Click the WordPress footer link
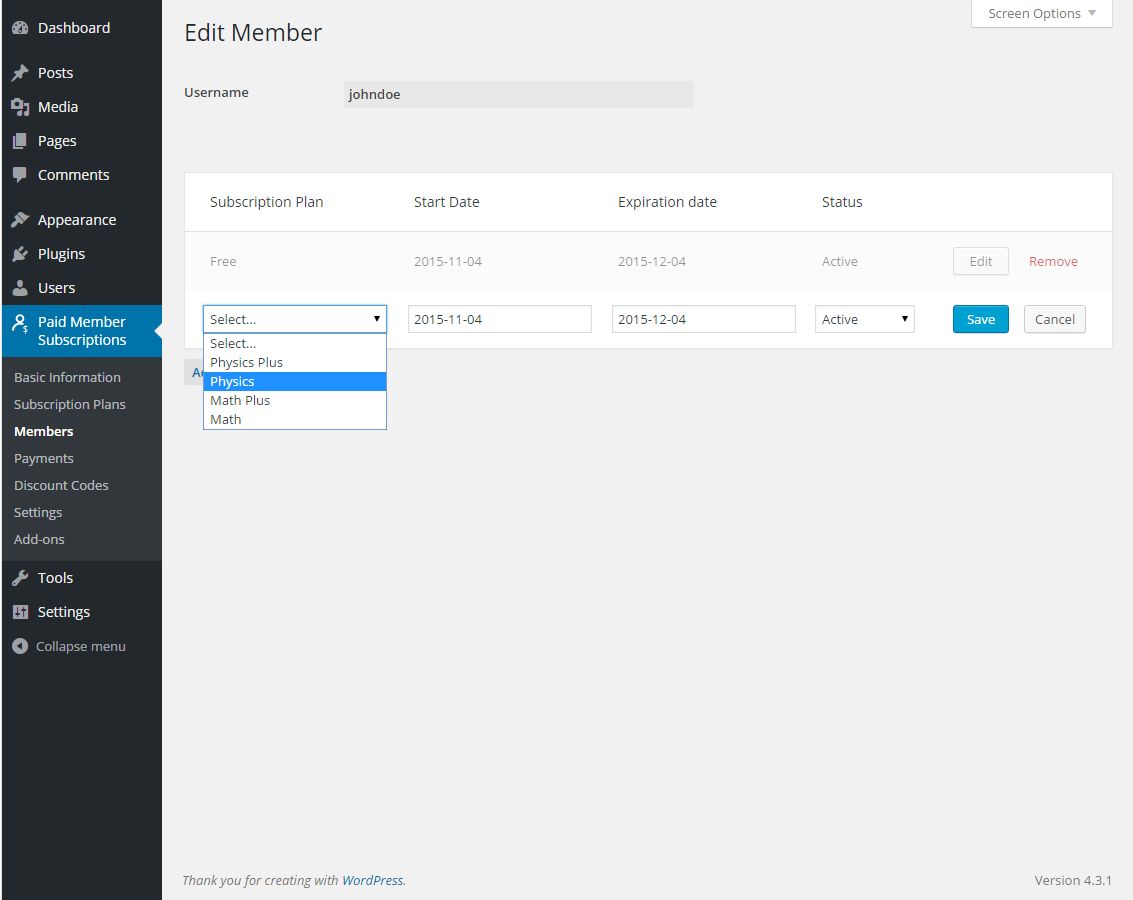Screen dimensions: 1133x900 [372, 880]
